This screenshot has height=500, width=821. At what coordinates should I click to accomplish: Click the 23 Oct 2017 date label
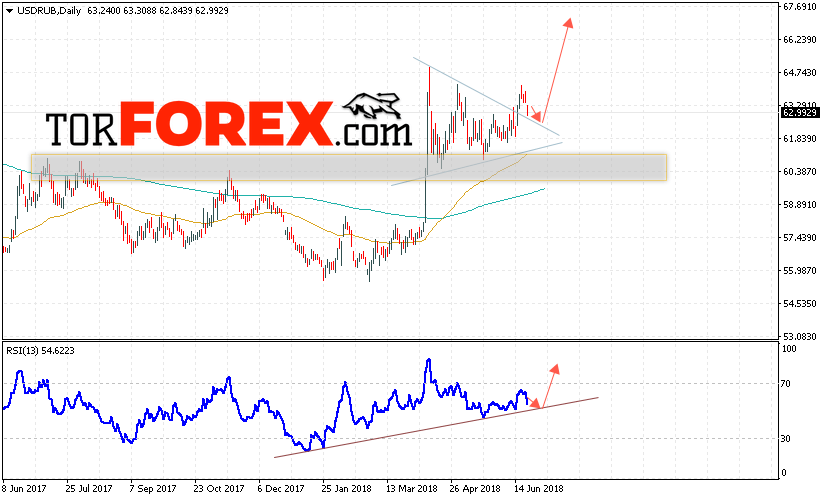219,488
